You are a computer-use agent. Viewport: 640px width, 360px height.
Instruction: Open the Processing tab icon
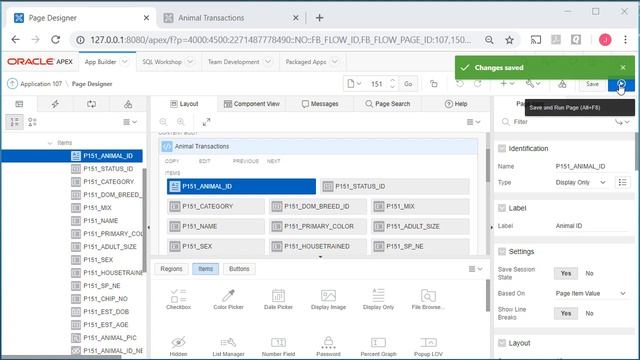pyautogui.click(x=91, y=104)
